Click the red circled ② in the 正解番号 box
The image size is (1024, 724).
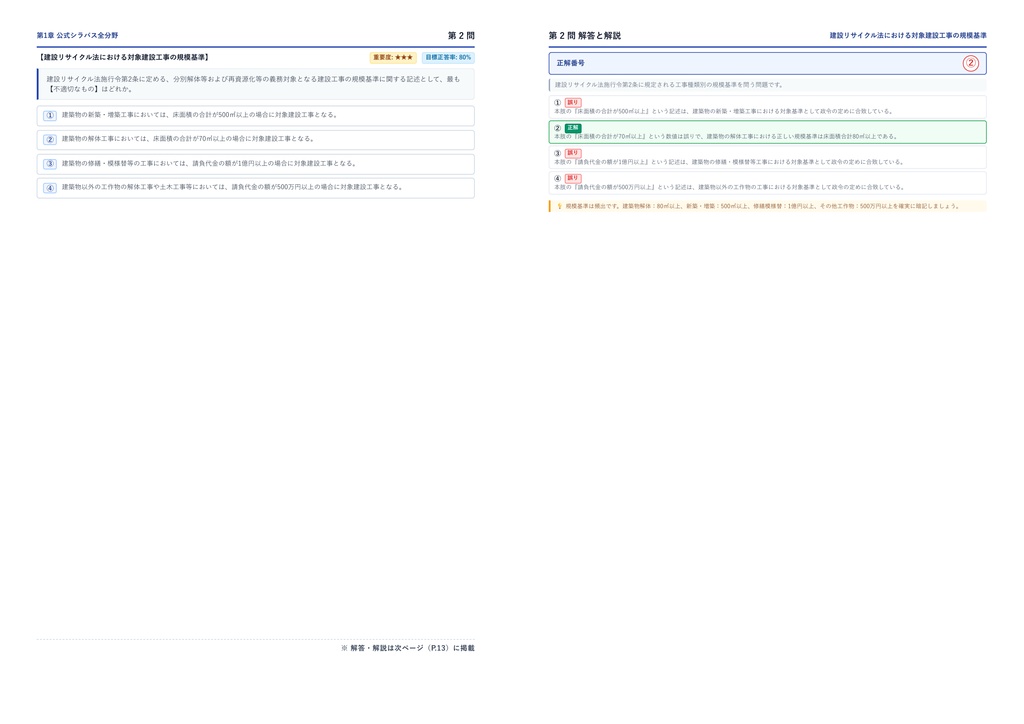coord(970,63)
